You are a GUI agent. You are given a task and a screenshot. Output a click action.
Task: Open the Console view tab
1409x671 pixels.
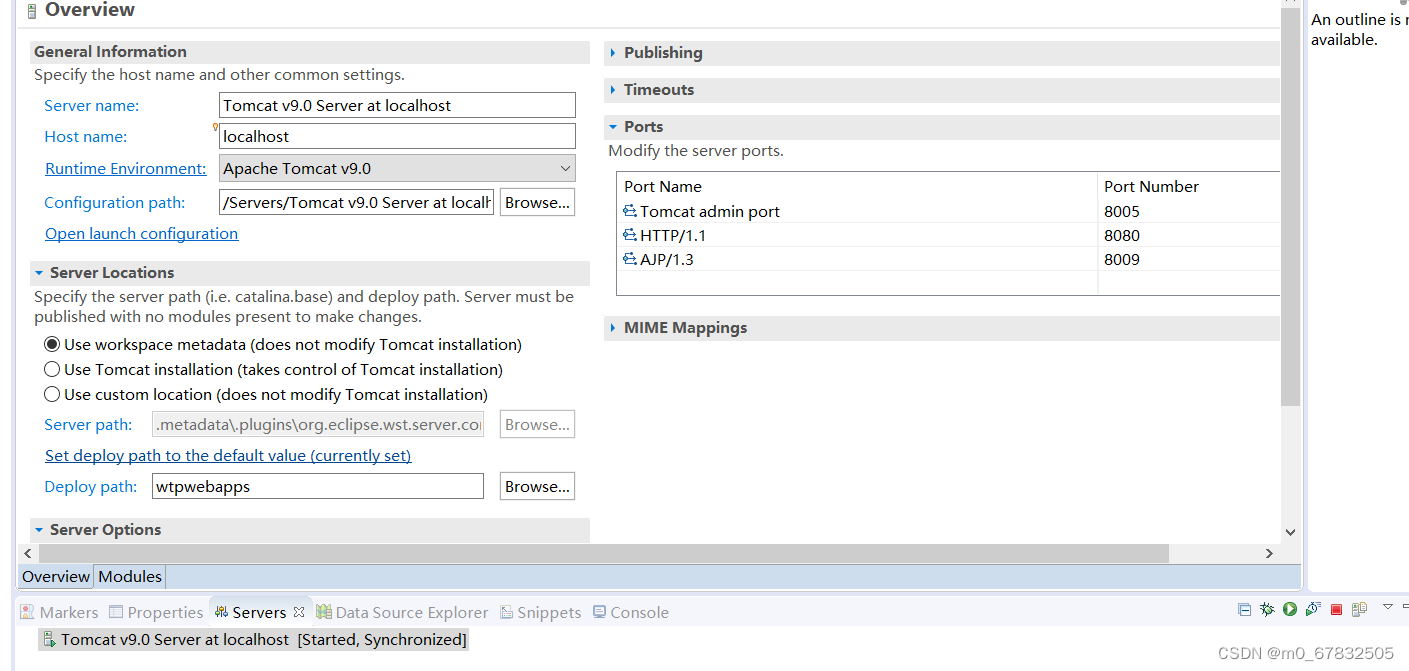pyautogui.click(x=631, y=612)
